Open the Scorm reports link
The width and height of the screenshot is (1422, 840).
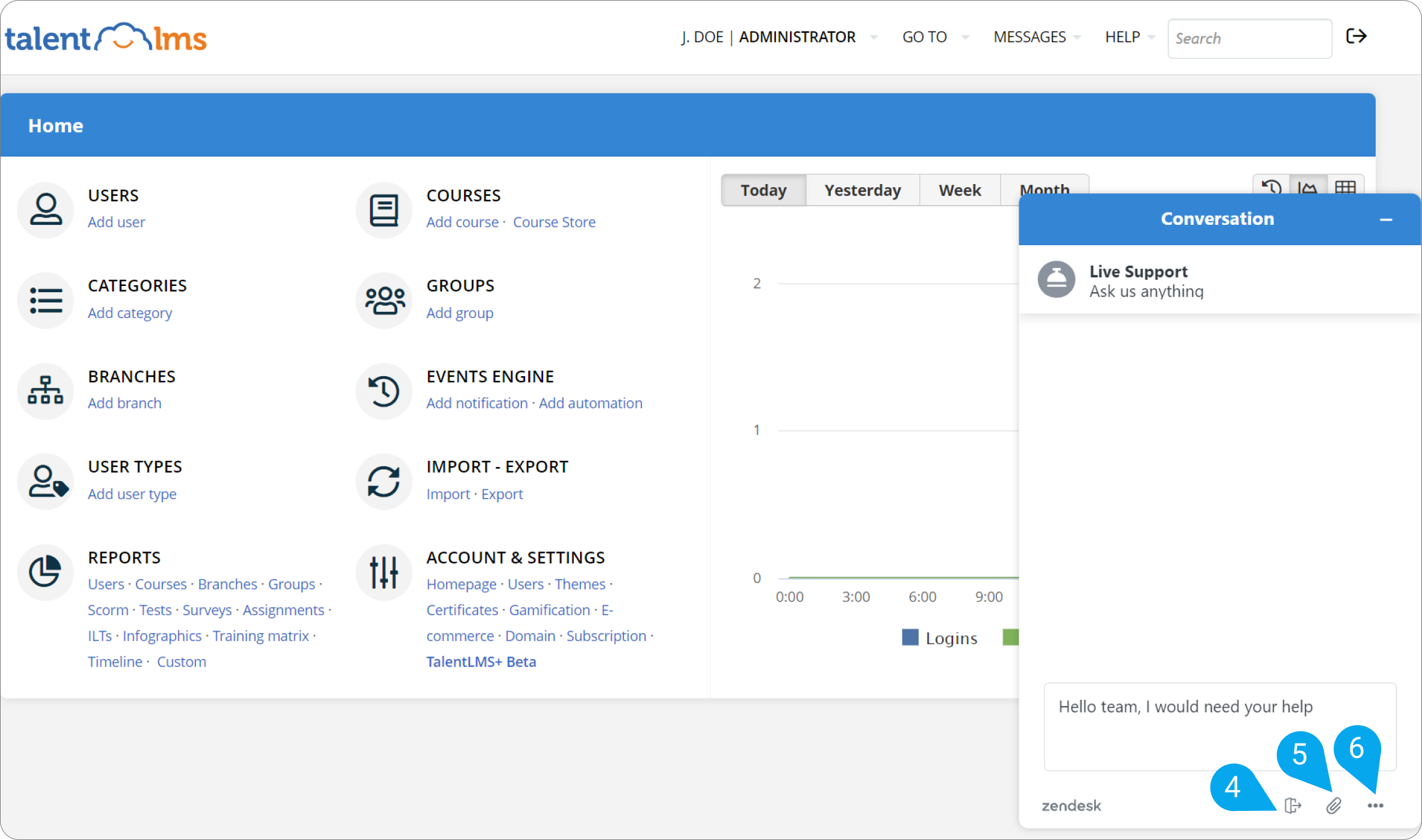click(x=108, y=610)
